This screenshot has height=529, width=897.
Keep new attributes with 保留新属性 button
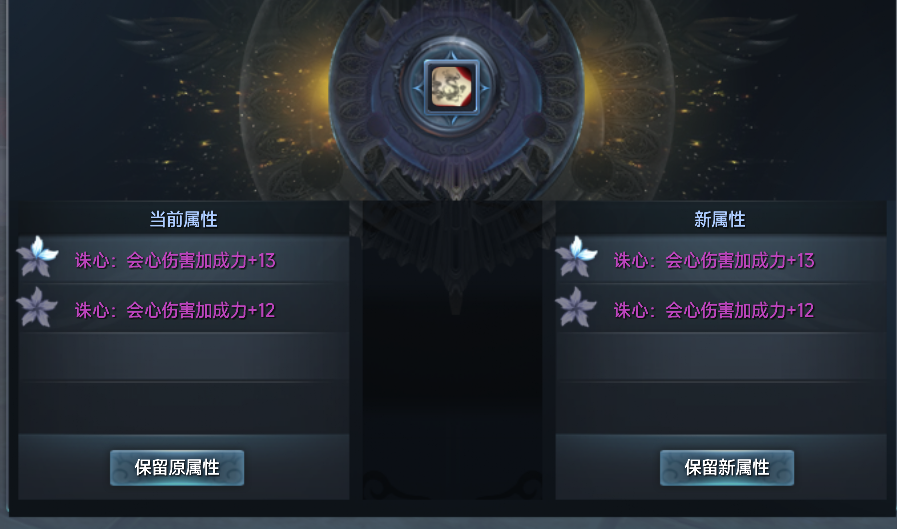pyautogui.click(x=727, y=468)
